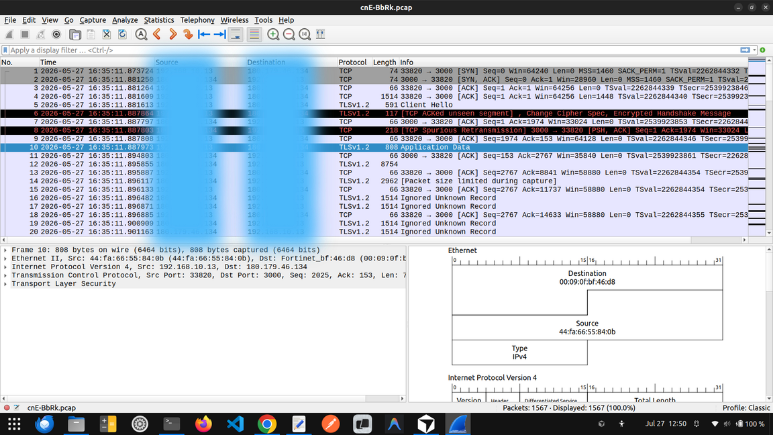Click Go to specified packet icon

pos(188,34)
